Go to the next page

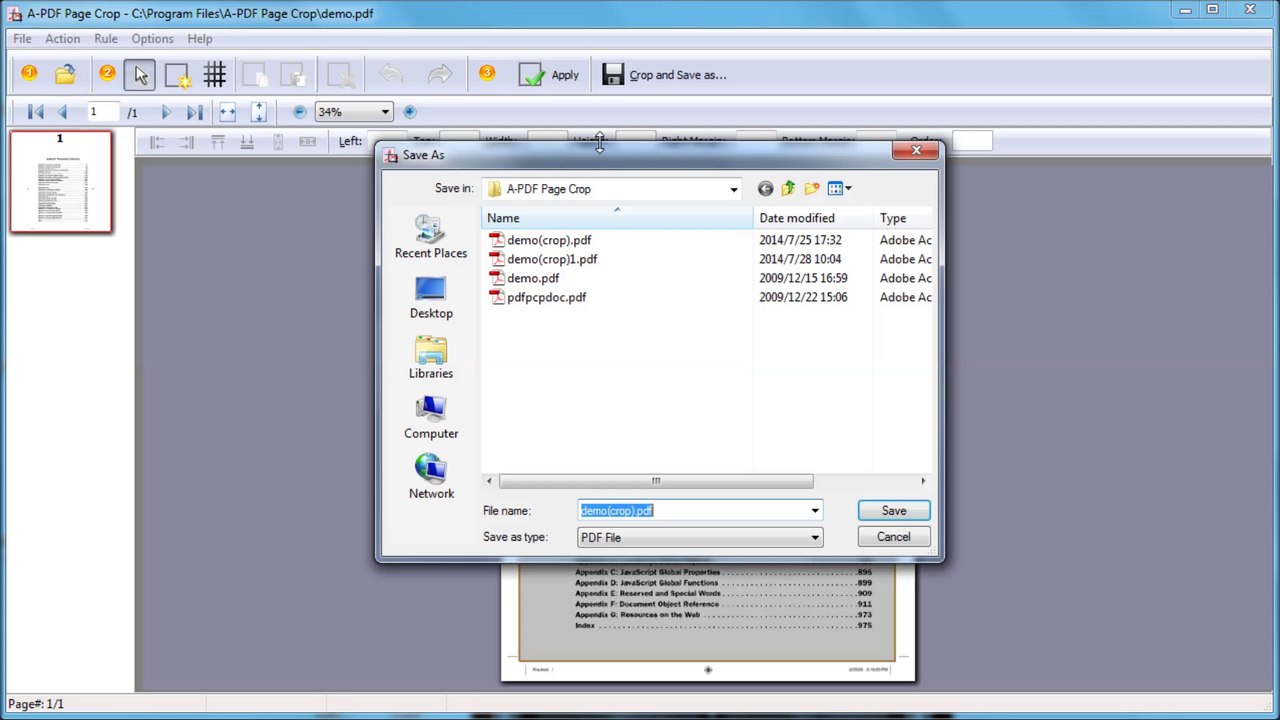click(166, 112)
